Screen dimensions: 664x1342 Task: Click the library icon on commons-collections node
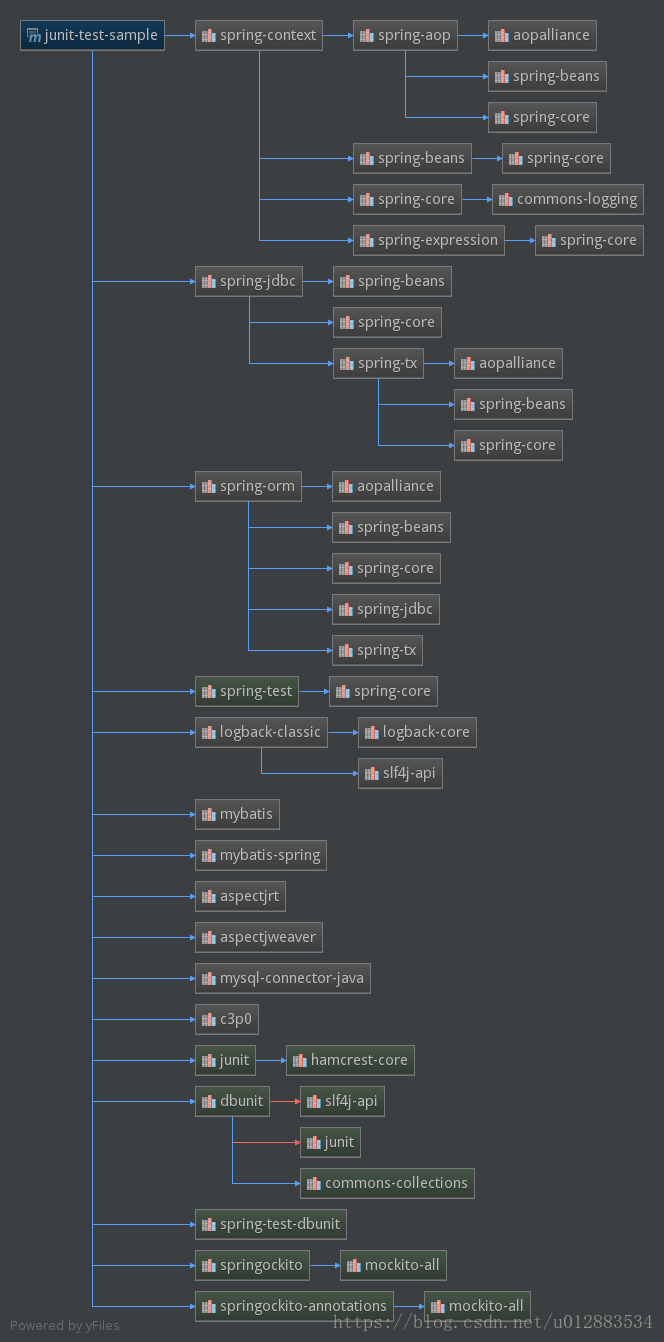point(313,1184)
